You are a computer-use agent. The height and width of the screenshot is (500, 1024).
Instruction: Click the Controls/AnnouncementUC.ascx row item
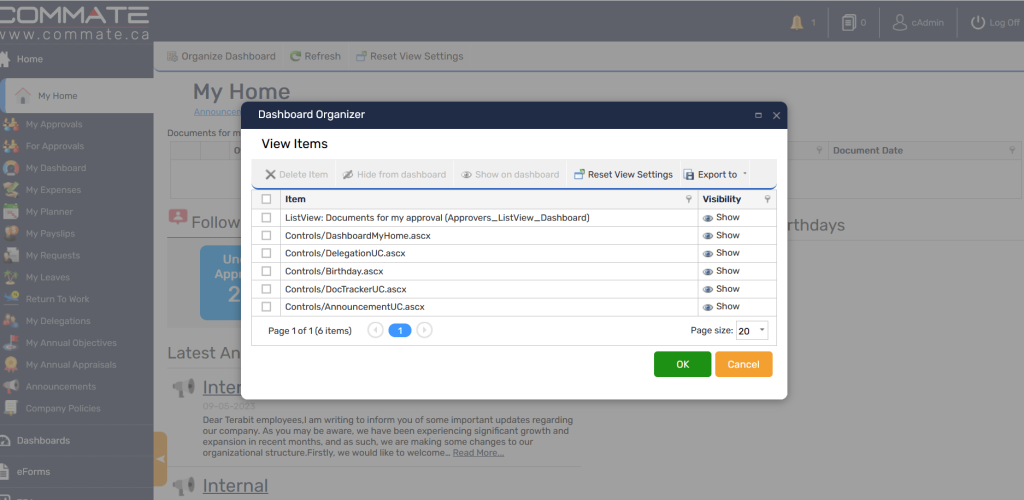[355, 307]
